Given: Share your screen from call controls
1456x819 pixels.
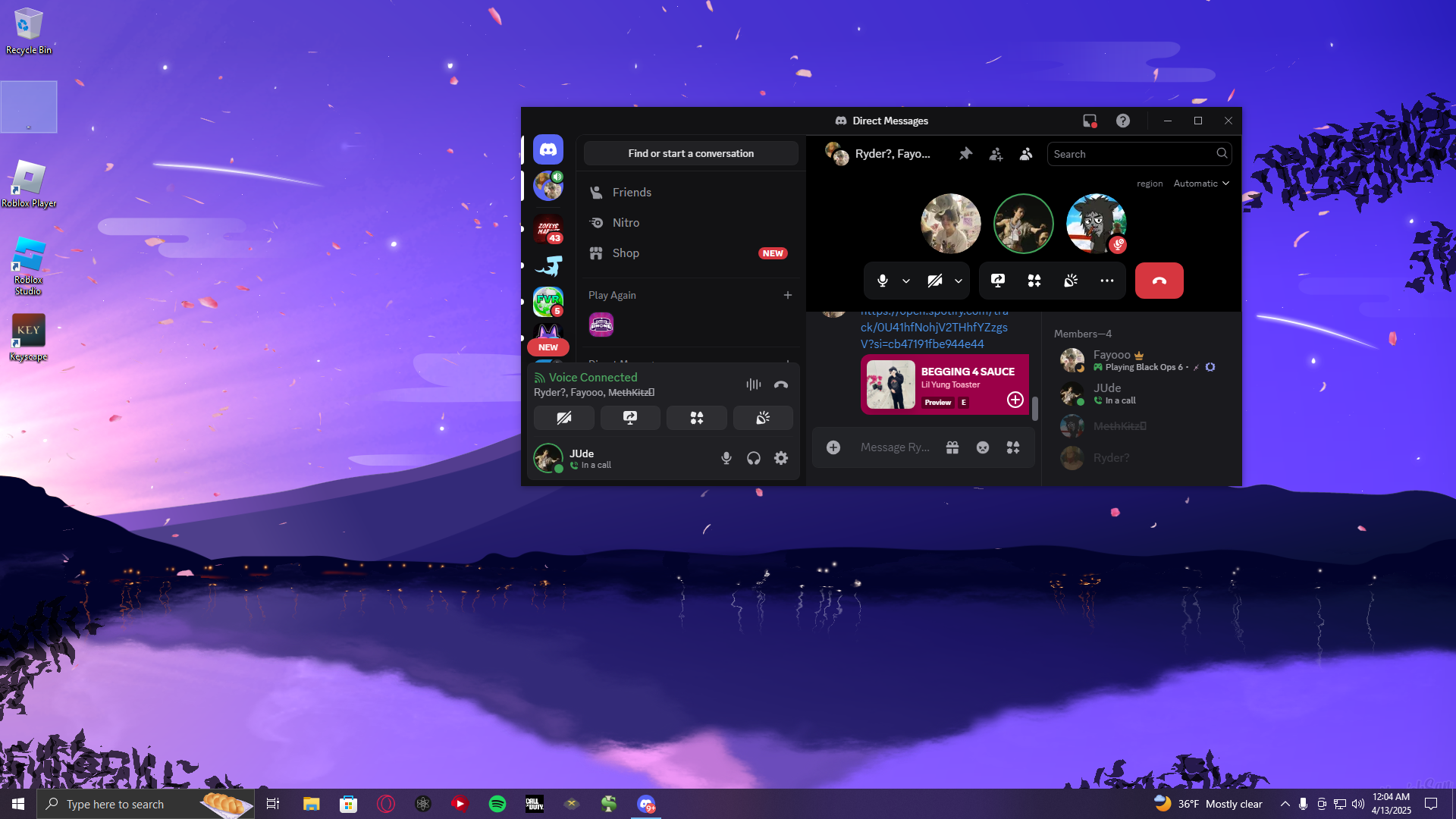Looking at the screenshot, I should coord(998,281).
